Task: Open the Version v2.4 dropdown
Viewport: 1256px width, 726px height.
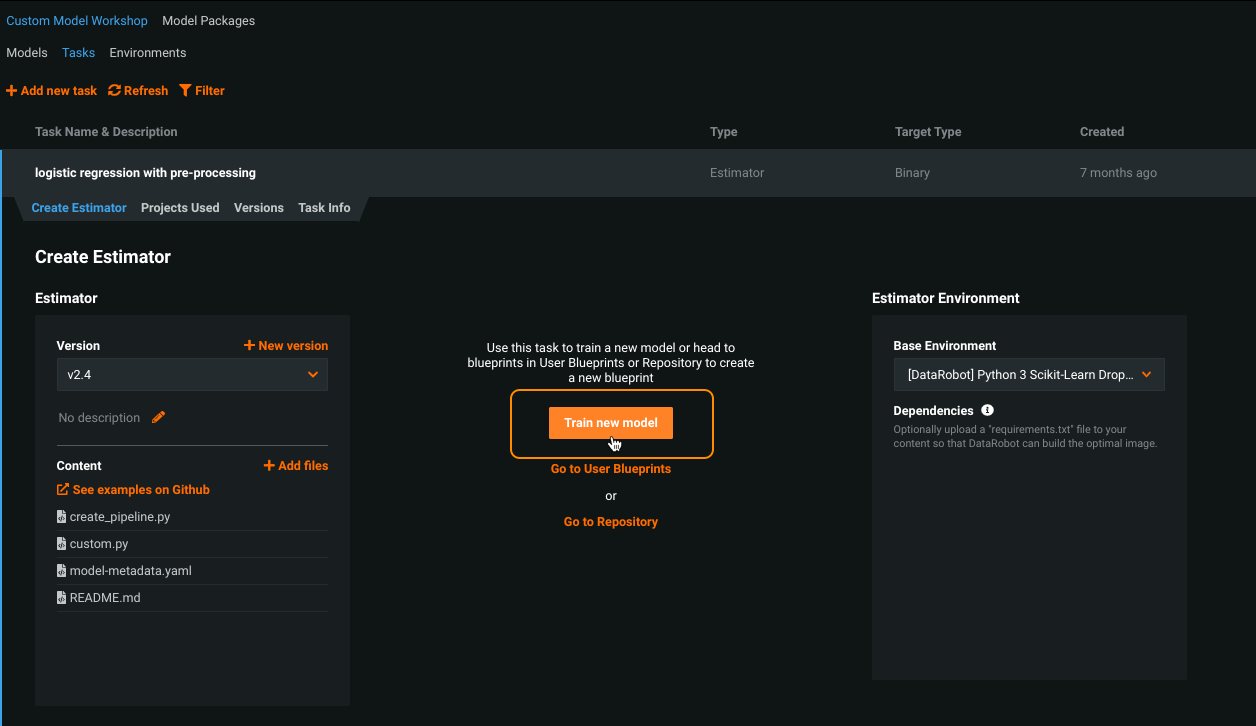Action: coord(192,375)
